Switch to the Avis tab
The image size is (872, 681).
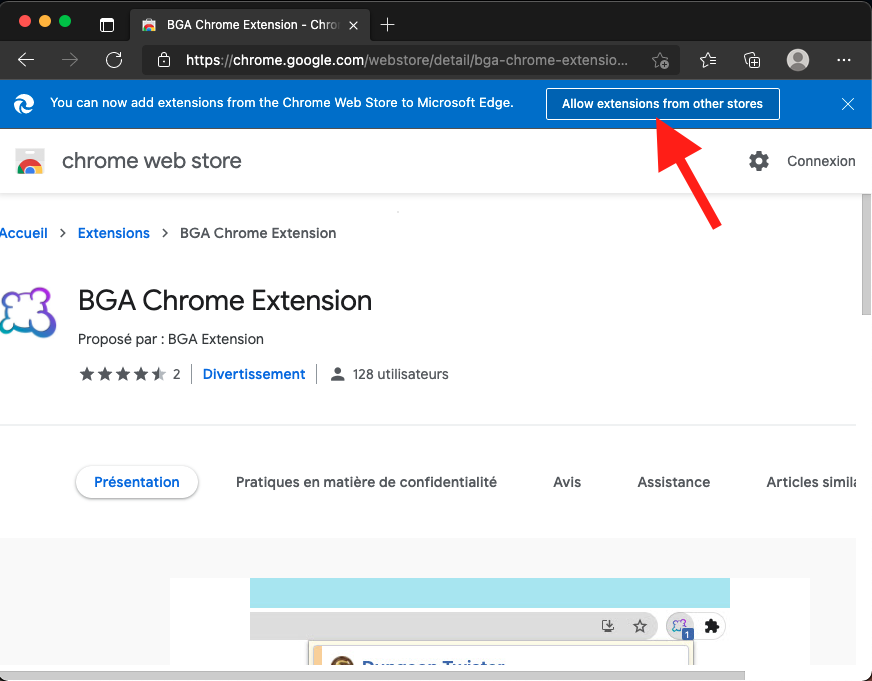click(567, 482)
